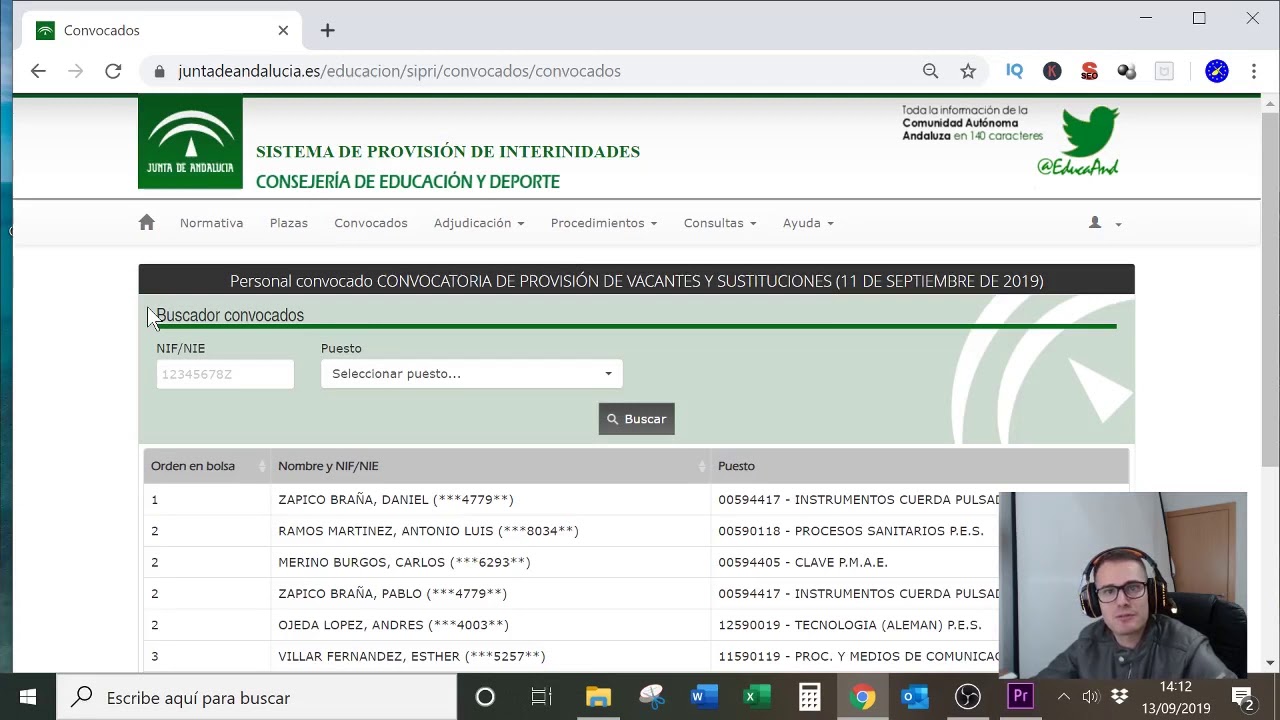Click the NIF/NIE input field
The height and width of the screenshot is (720, 1280).
click(225, 374)
